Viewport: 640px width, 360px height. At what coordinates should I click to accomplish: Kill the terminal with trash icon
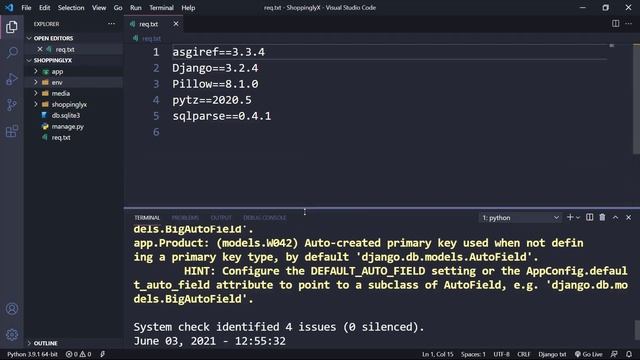click(x=602, y=218)
